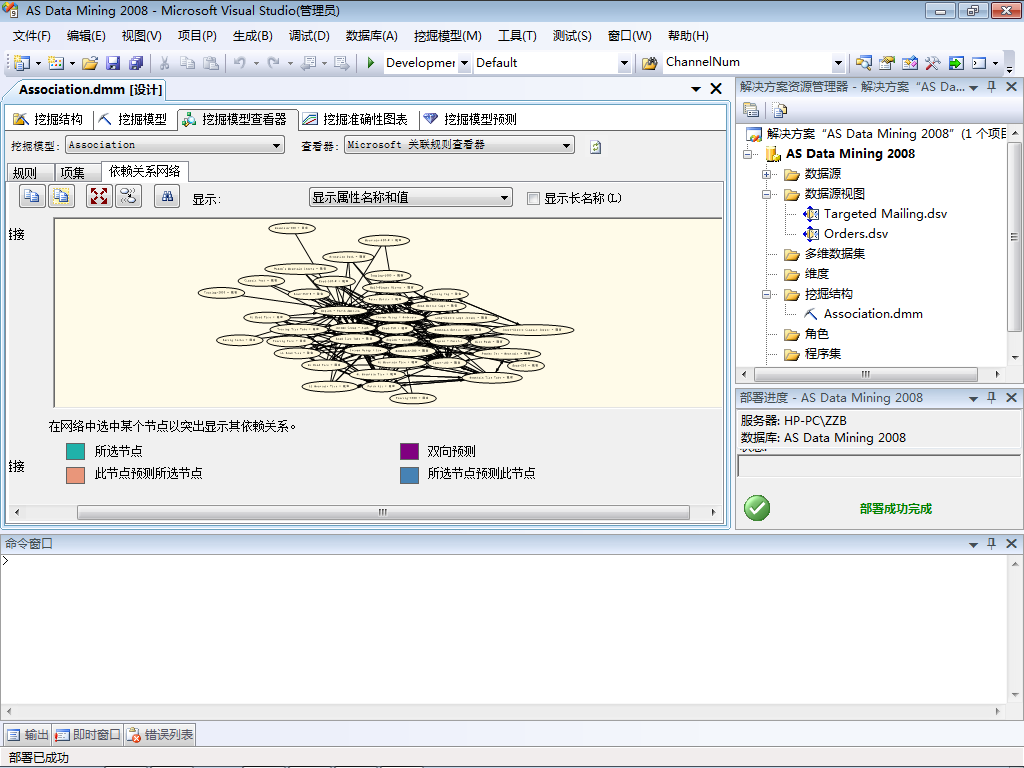Viewport: 1024px width, 768px height.
Task: Switch to the 项集 tab
Action: (x=72, y=172)
